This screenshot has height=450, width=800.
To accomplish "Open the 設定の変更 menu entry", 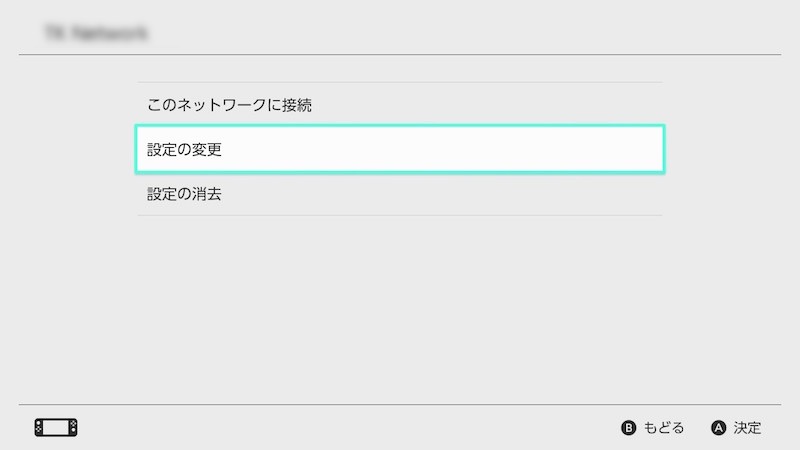I will [x=400, y=149].
